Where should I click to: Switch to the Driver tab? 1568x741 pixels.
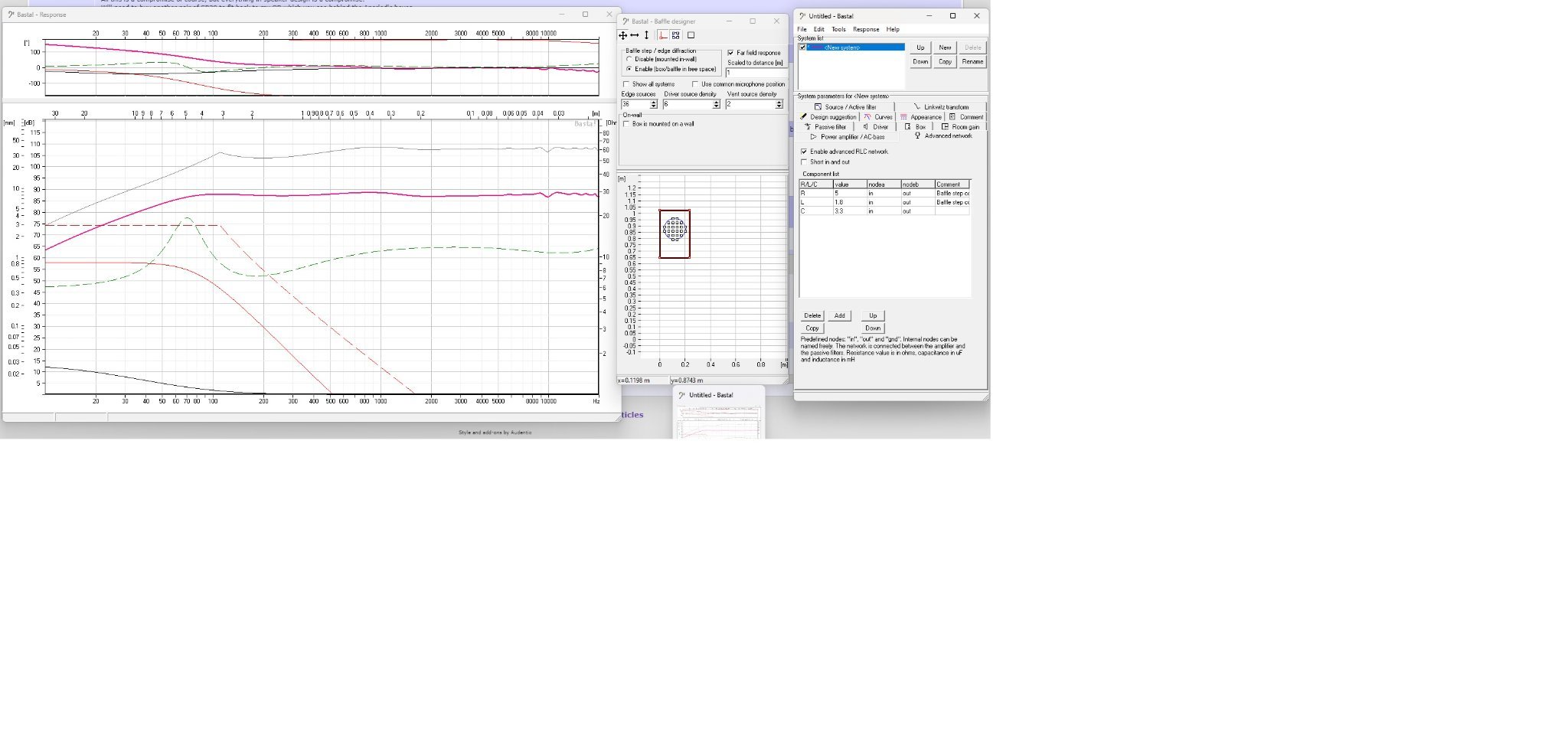875,127
